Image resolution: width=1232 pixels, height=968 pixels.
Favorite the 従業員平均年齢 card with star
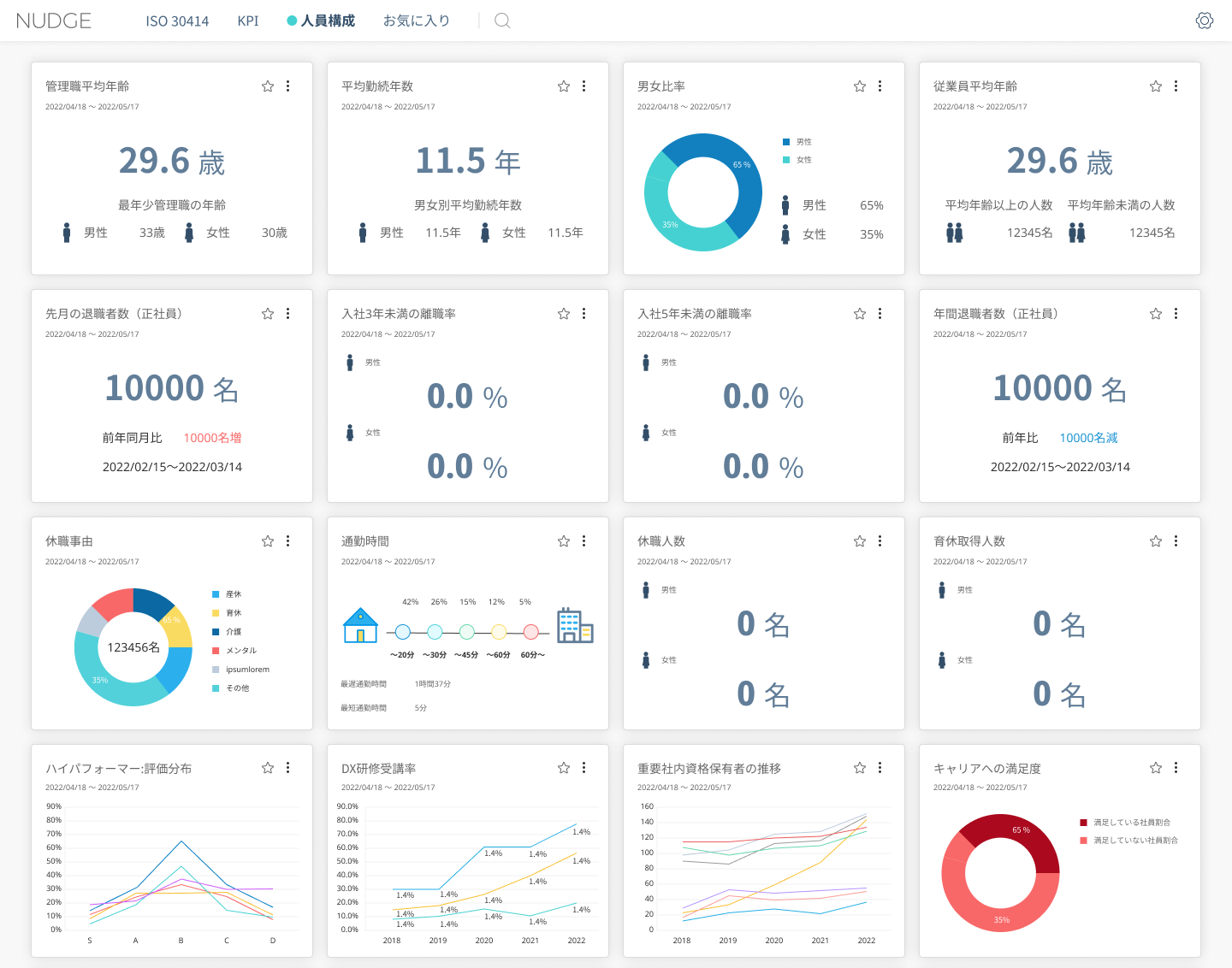(x=1156, y=86)
